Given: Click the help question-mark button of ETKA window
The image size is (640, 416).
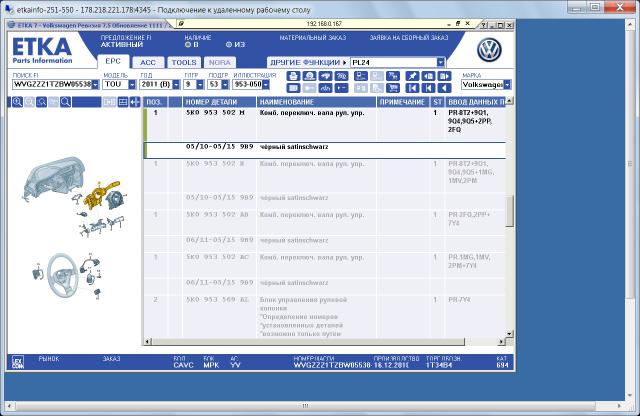Looking at the screenshot, I should pyautogui.click(x=484, y=25).
